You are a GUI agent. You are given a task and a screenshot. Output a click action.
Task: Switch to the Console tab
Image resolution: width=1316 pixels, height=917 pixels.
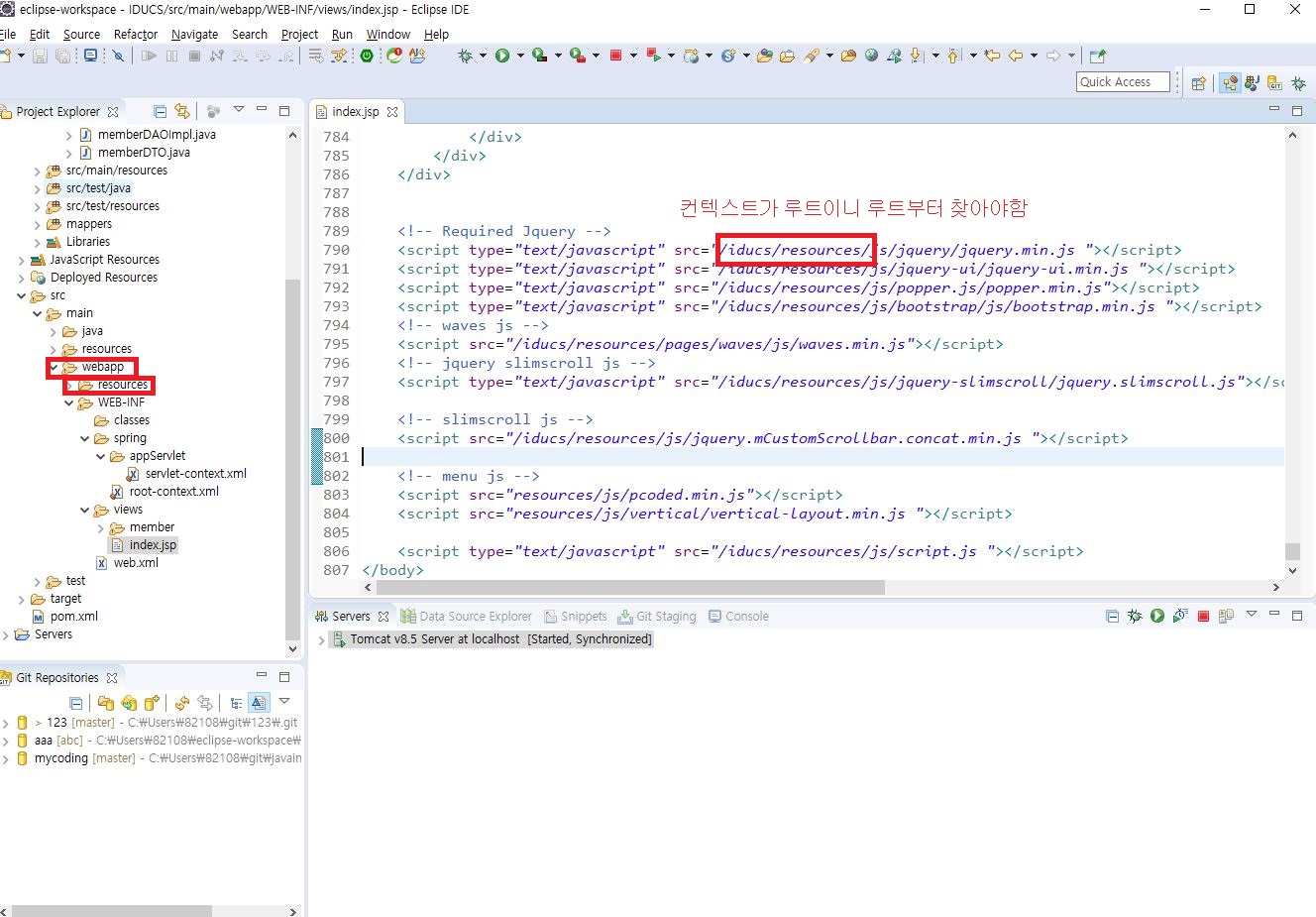pyautogui.click(x=738, y=617)
